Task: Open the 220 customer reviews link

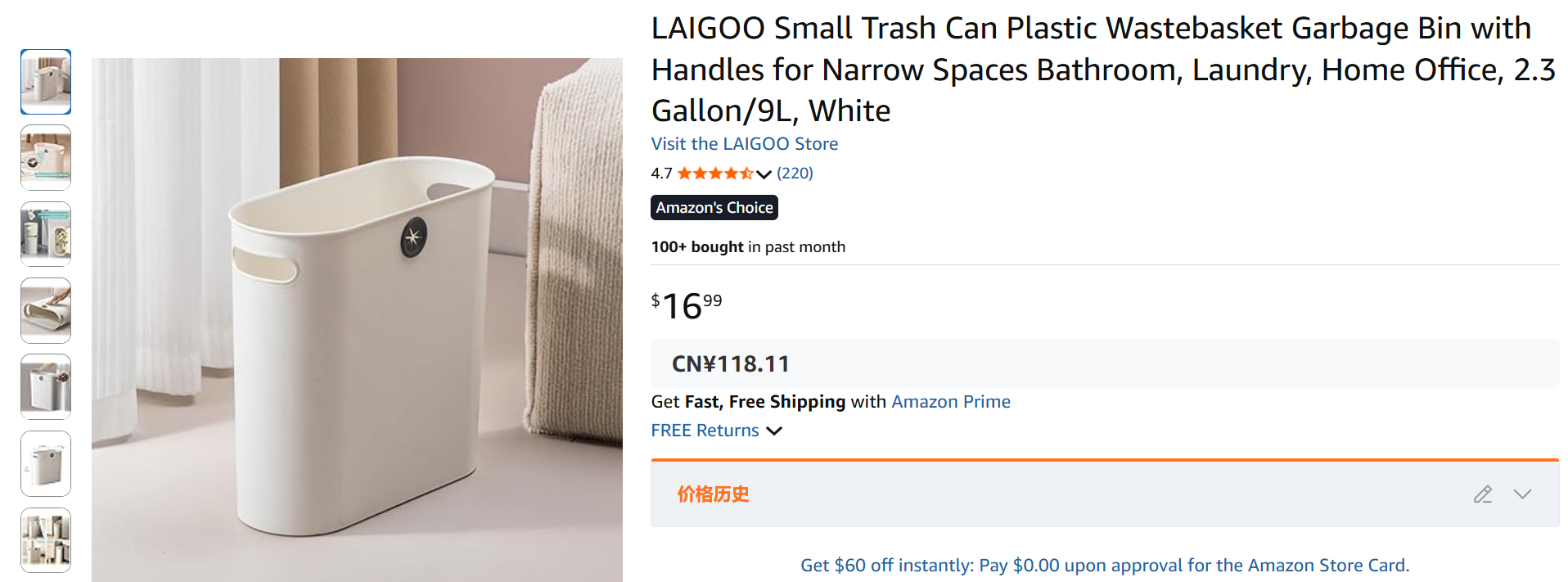Action: coord(795,174)
